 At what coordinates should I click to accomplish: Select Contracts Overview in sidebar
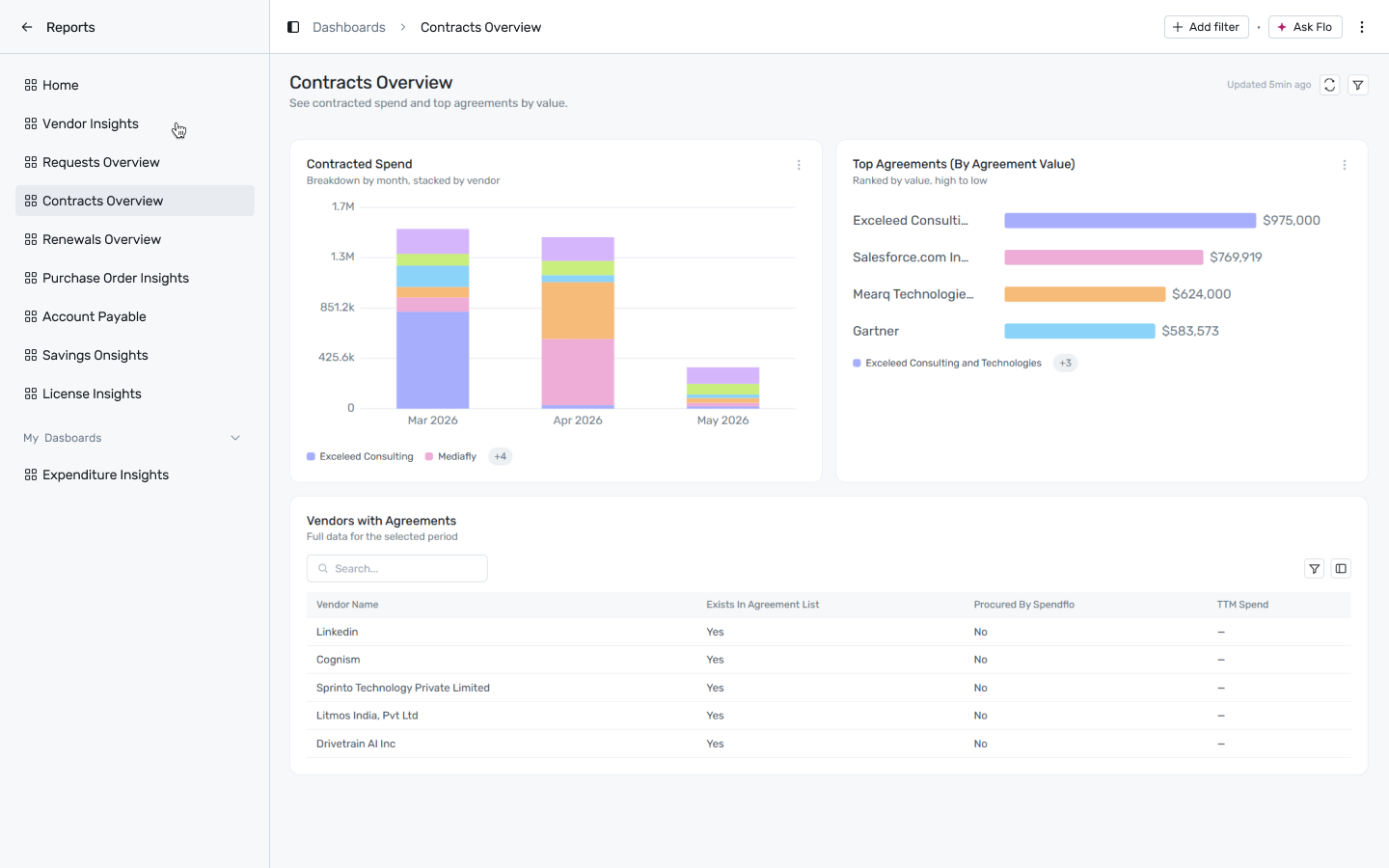tap(135, 201)
